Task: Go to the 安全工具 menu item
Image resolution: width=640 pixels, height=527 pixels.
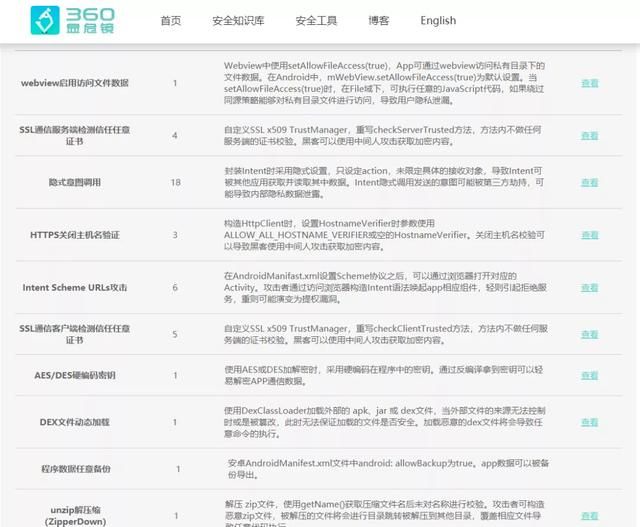Action: (x=316, y=20)
